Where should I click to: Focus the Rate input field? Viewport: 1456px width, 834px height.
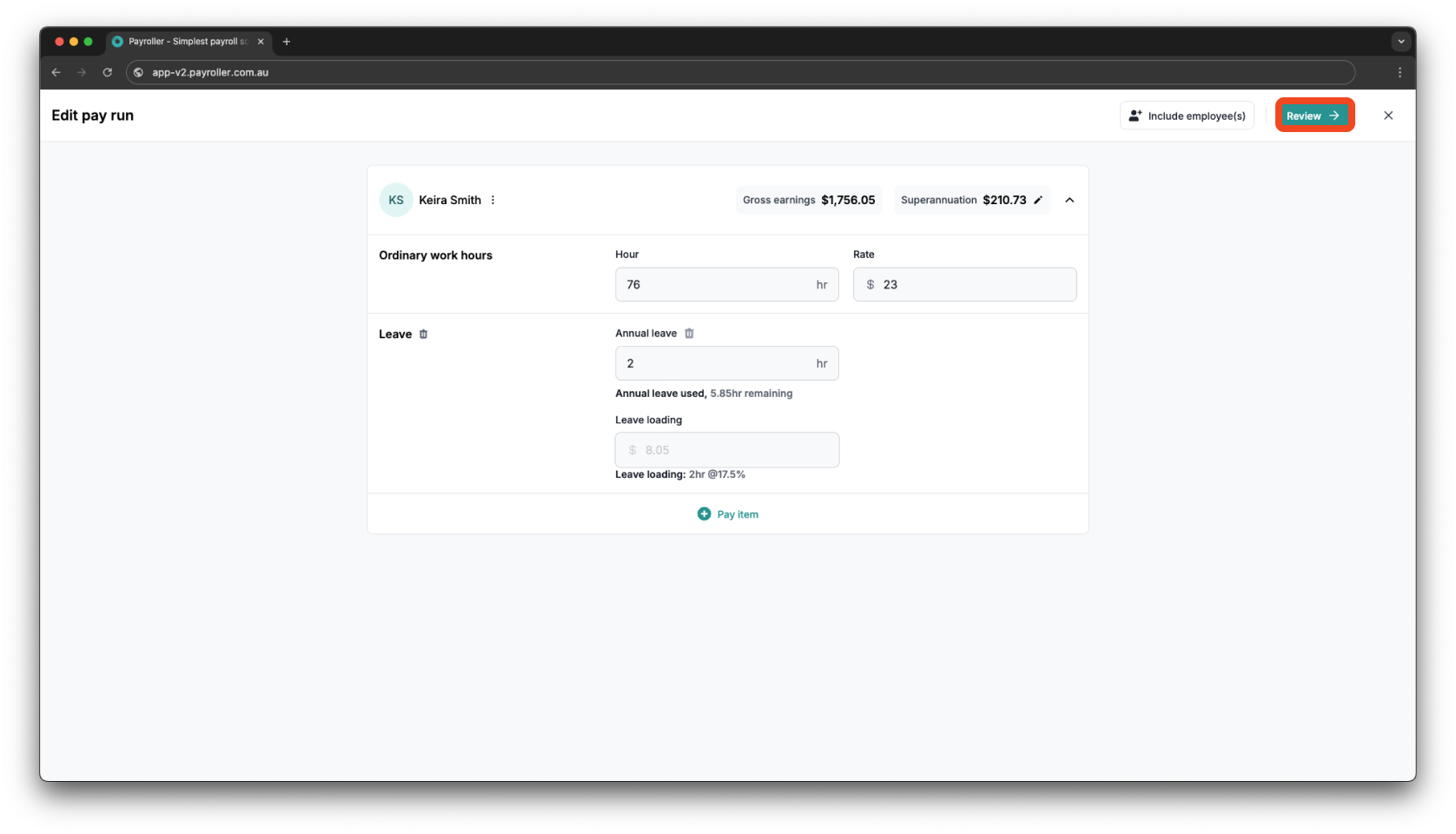[x=964, y=285]
